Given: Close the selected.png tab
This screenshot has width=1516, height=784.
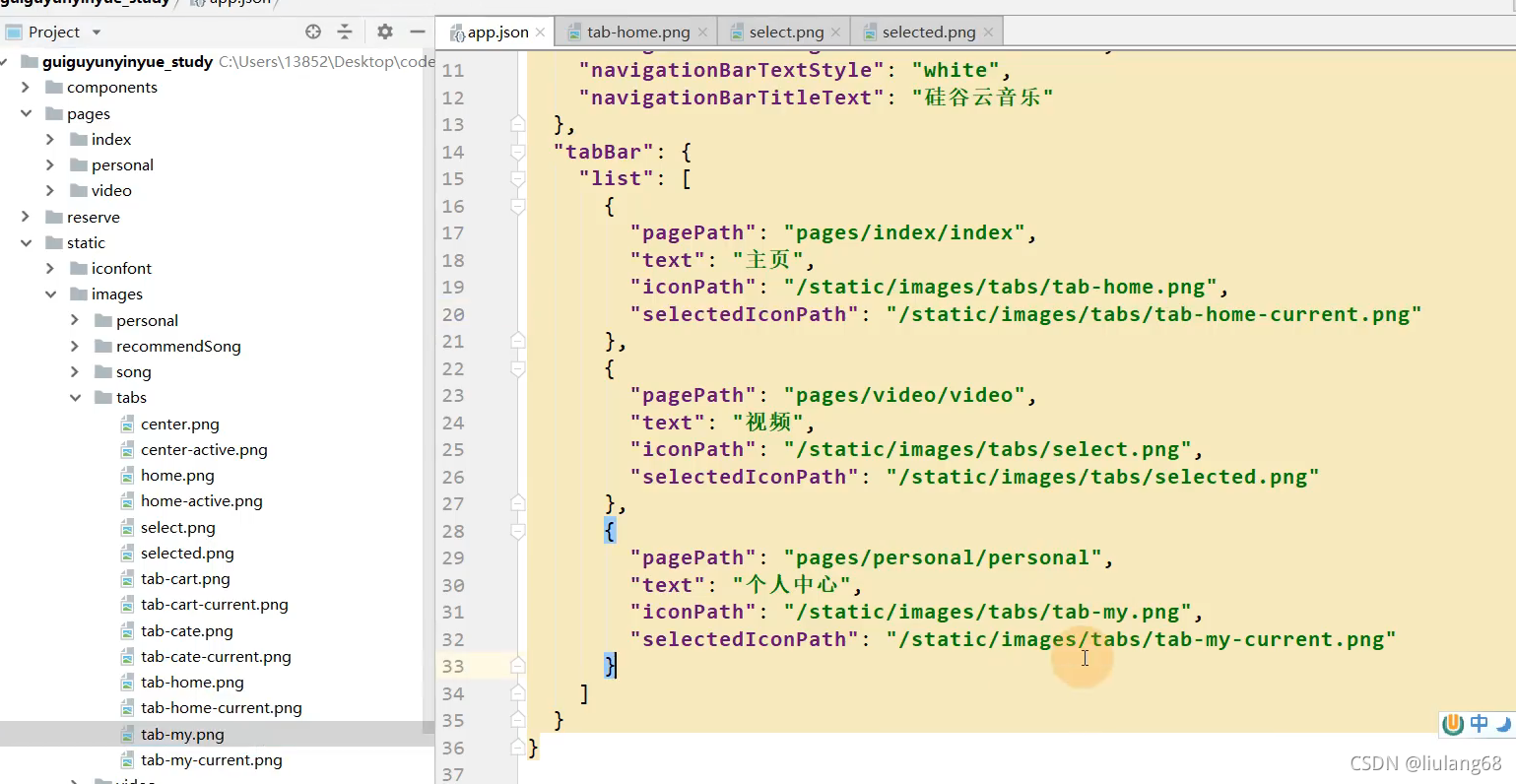Looking at the screenshot, I should coord(988,33).
